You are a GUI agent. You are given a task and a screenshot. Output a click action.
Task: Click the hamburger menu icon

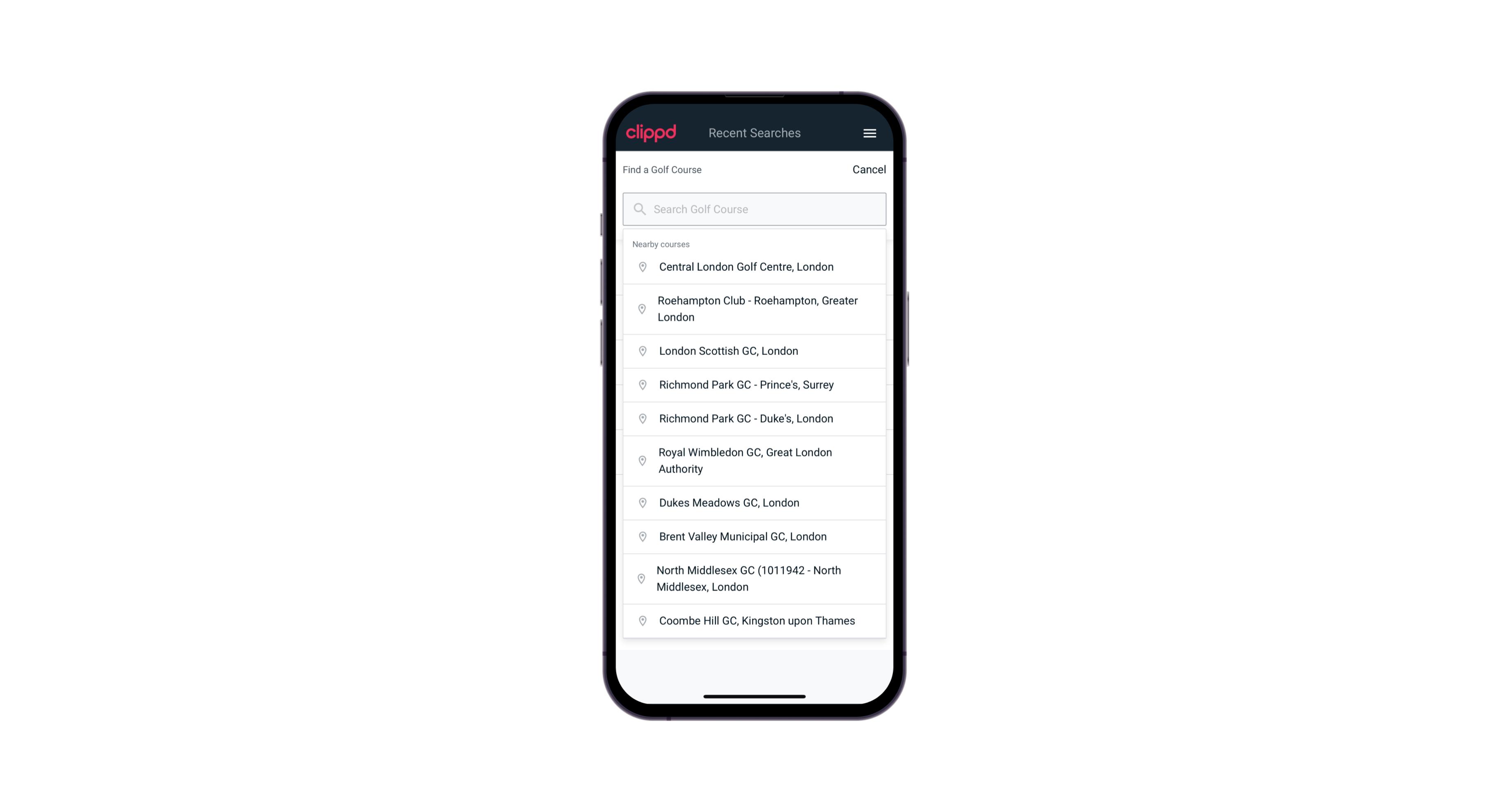click(x=869, y=133)
